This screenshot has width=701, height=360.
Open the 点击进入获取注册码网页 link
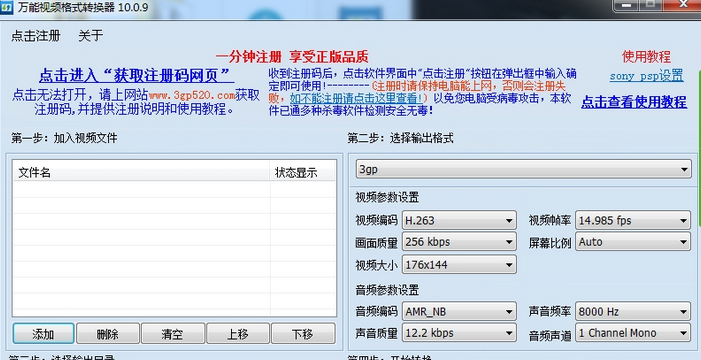click(x=136, y=75)
